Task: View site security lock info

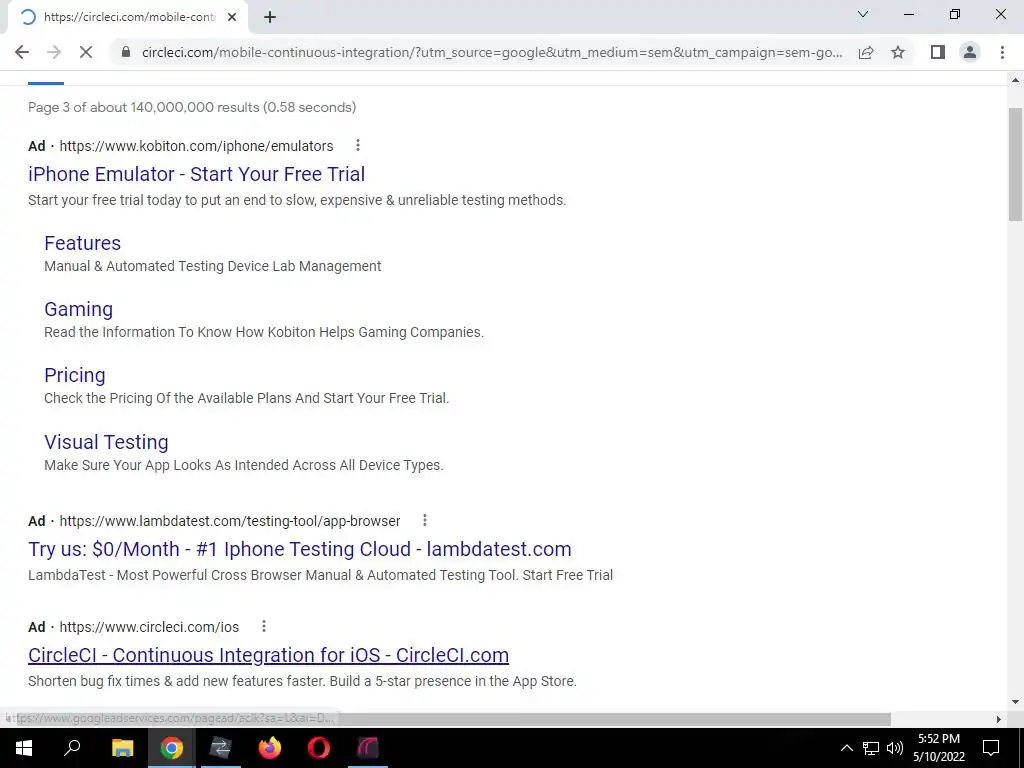Action: coord(126,52)
